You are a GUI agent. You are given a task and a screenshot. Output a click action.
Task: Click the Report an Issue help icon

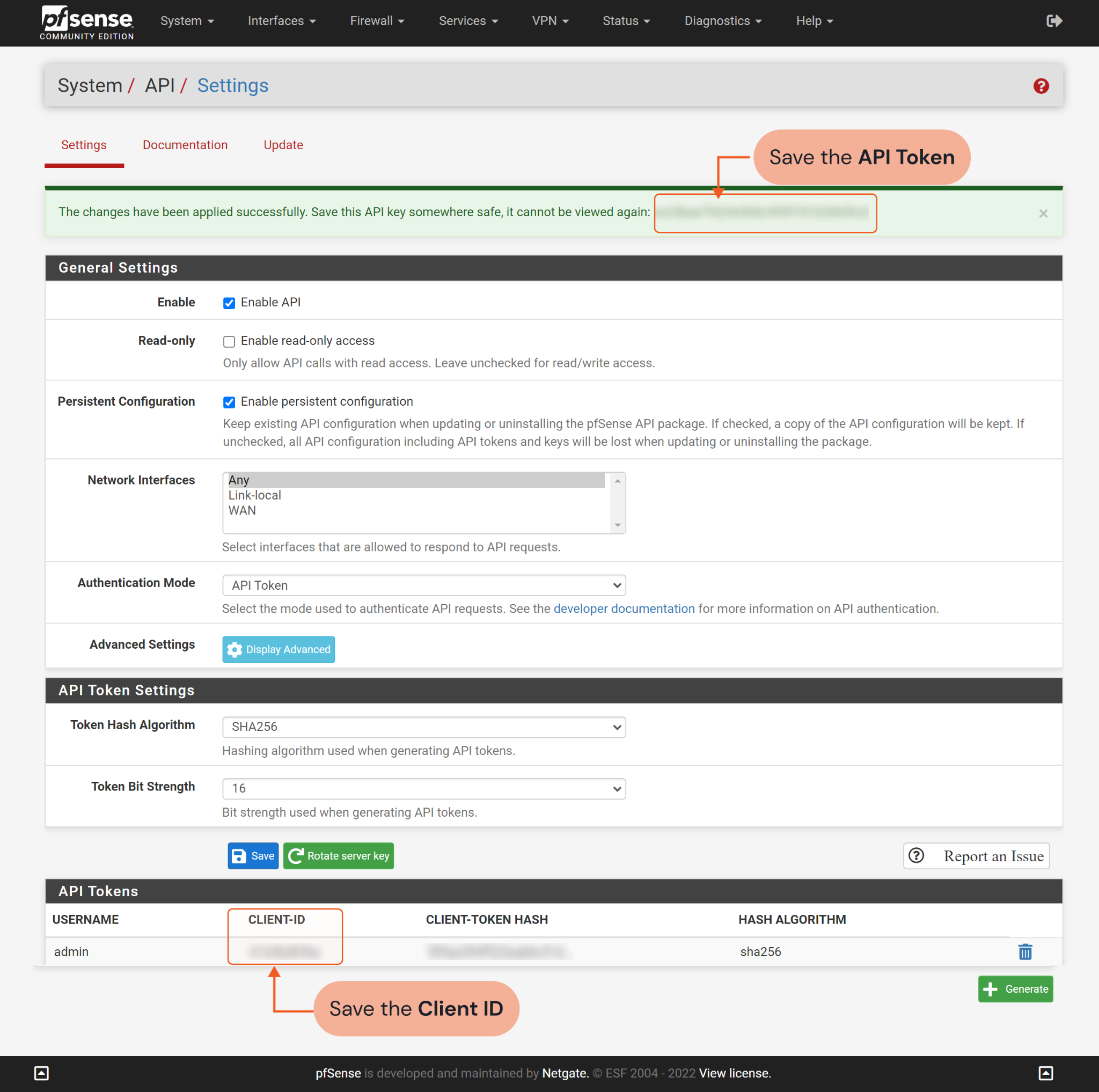(917, 855)
